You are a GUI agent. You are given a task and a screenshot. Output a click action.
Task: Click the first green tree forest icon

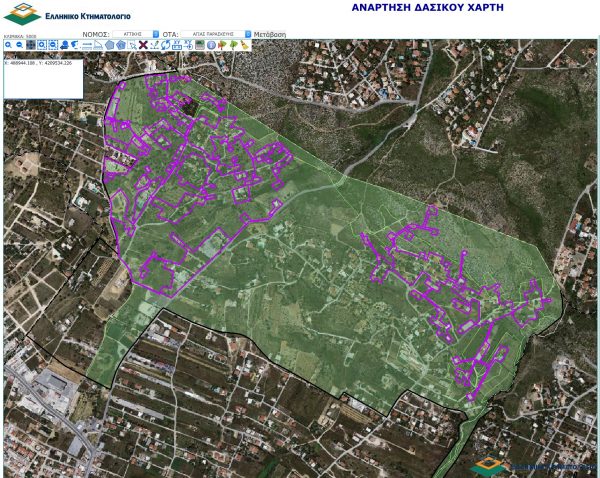(222, 45)
